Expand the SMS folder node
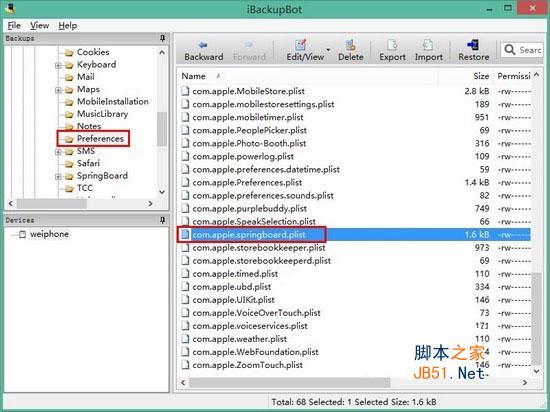The width and height of the screenshot is (550, 412). (x=58, y=152)
